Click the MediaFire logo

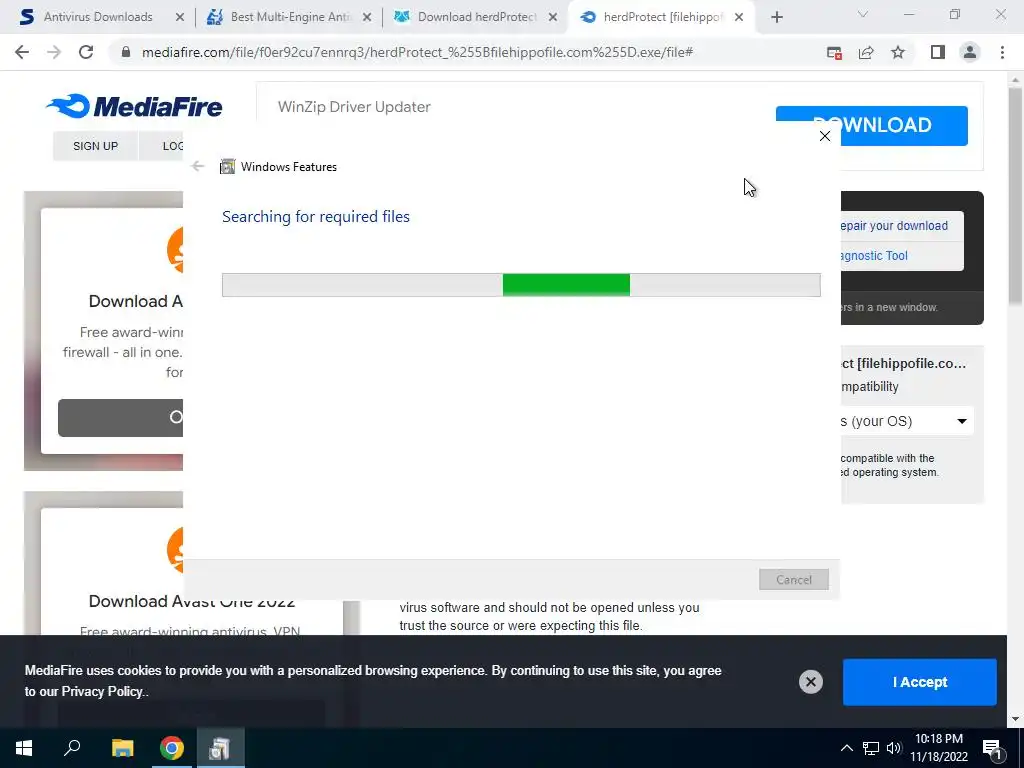pyautogui.click(x=135, y=106)
